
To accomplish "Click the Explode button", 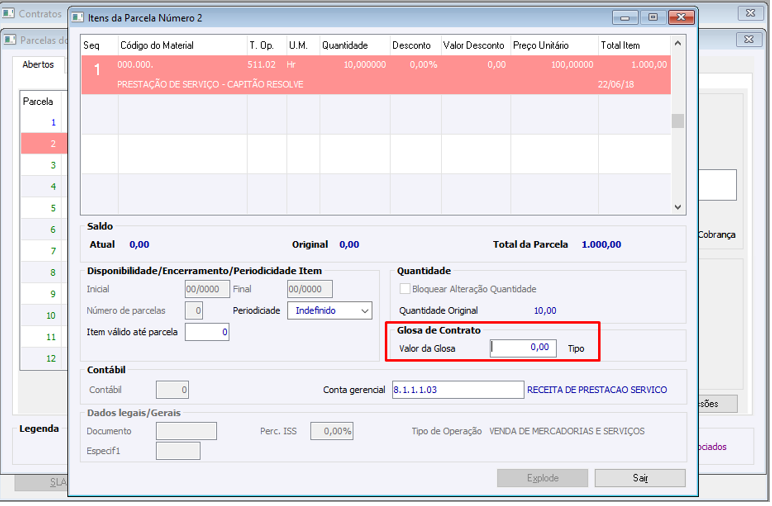I will click(x=543, y=478).
